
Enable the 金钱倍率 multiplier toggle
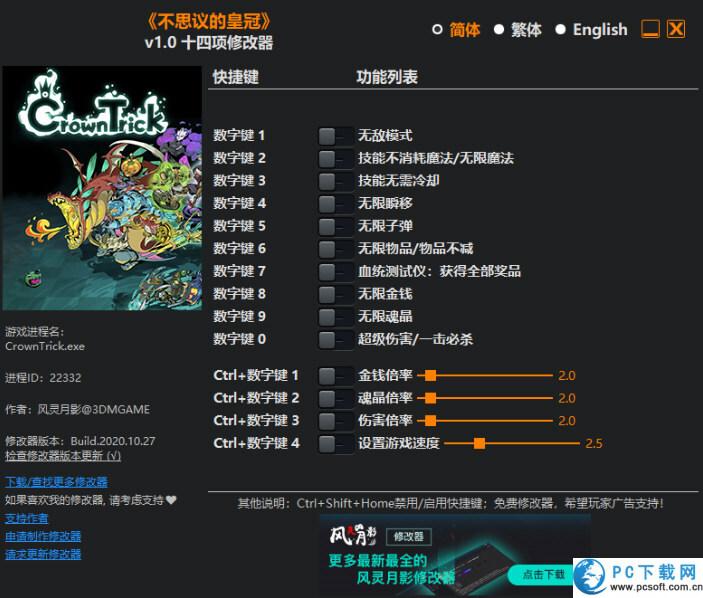tap(334, 375)
